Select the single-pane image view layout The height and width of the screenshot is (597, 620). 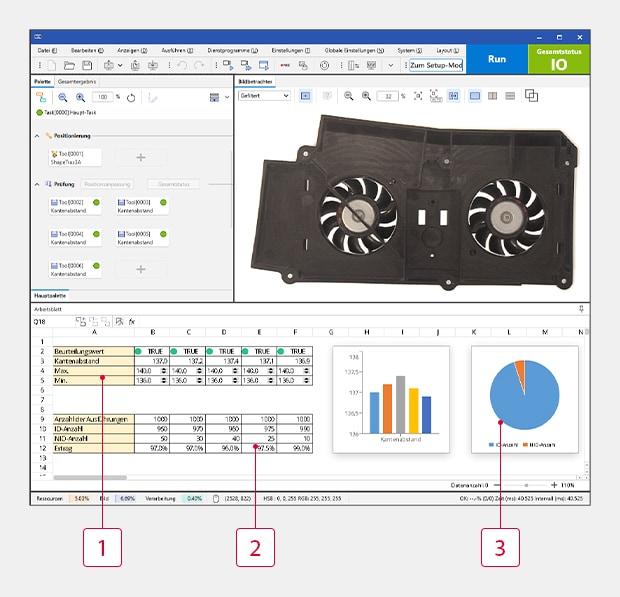pyautogui.click(x=475, y=96)
